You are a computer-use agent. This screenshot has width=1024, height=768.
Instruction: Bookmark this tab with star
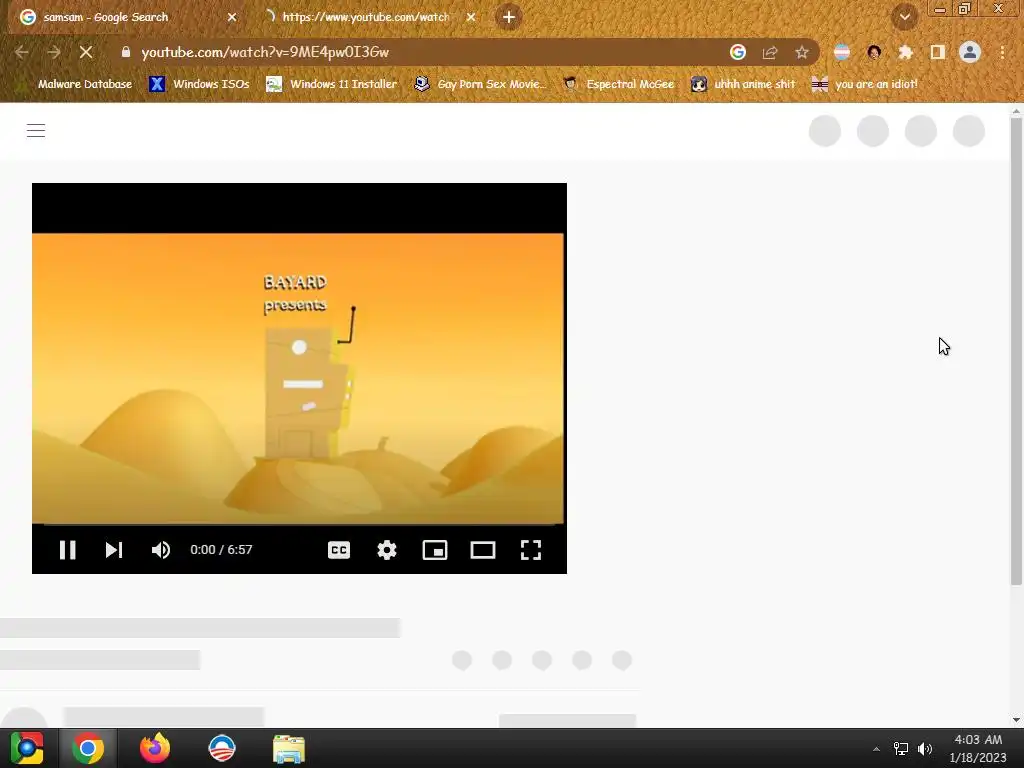pos(802,52)
